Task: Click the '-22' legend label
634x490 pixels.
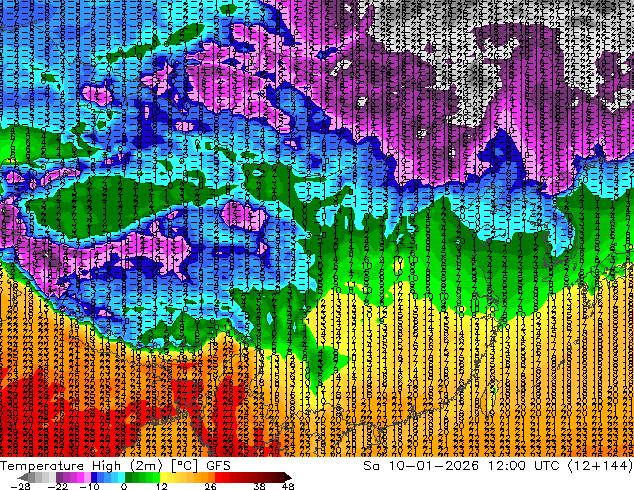Action: point(58,486)
